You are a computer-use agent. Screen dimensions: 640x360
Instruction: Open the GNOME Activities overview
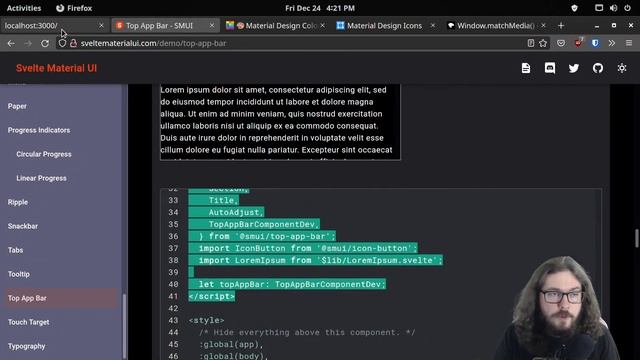pyautogui.click(x=24, y=8)
